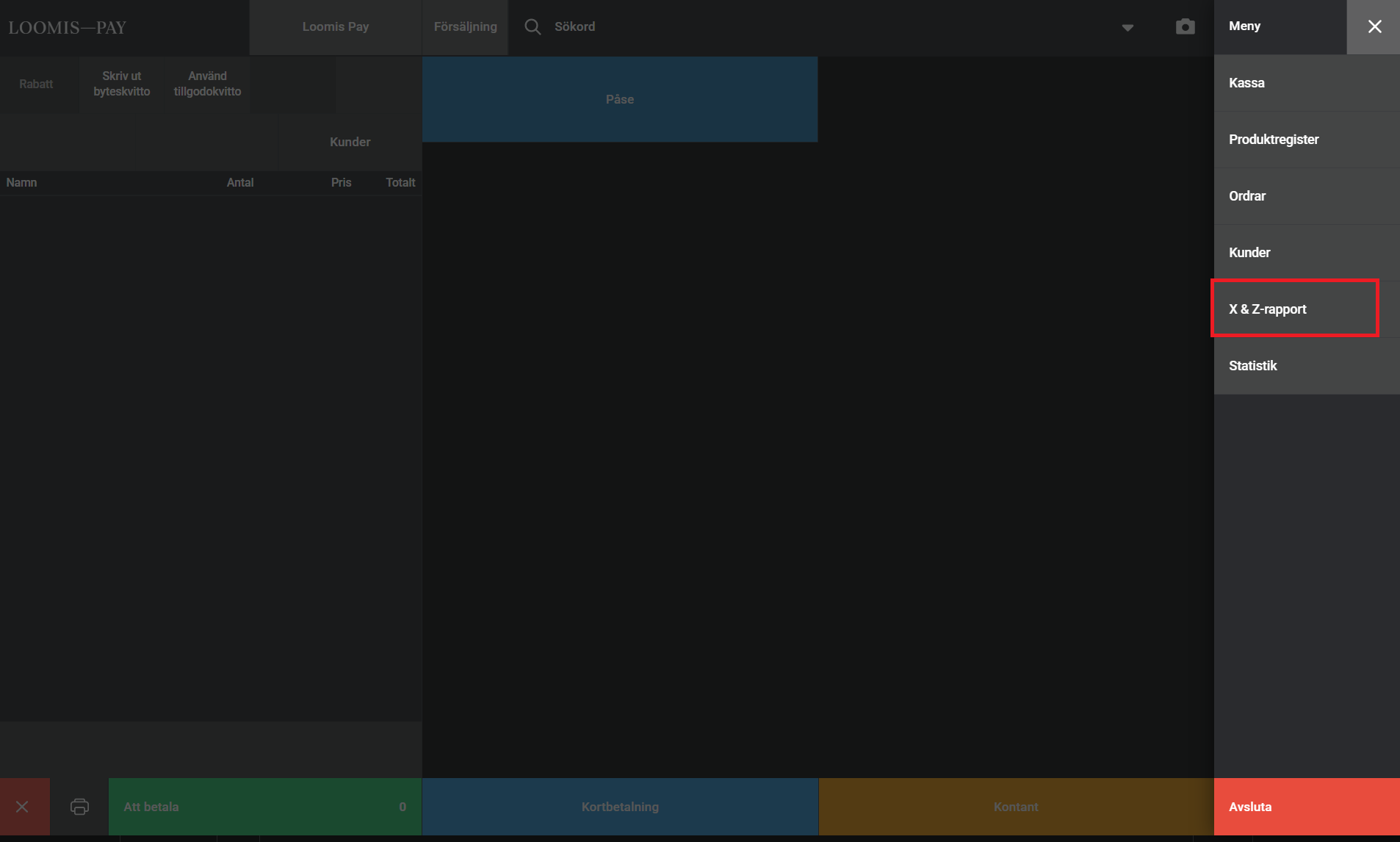The image size is (1400, 842).
Task: Click Använd tillgodokvitto button
Action: pyautogui.click(x=207, y=84)
